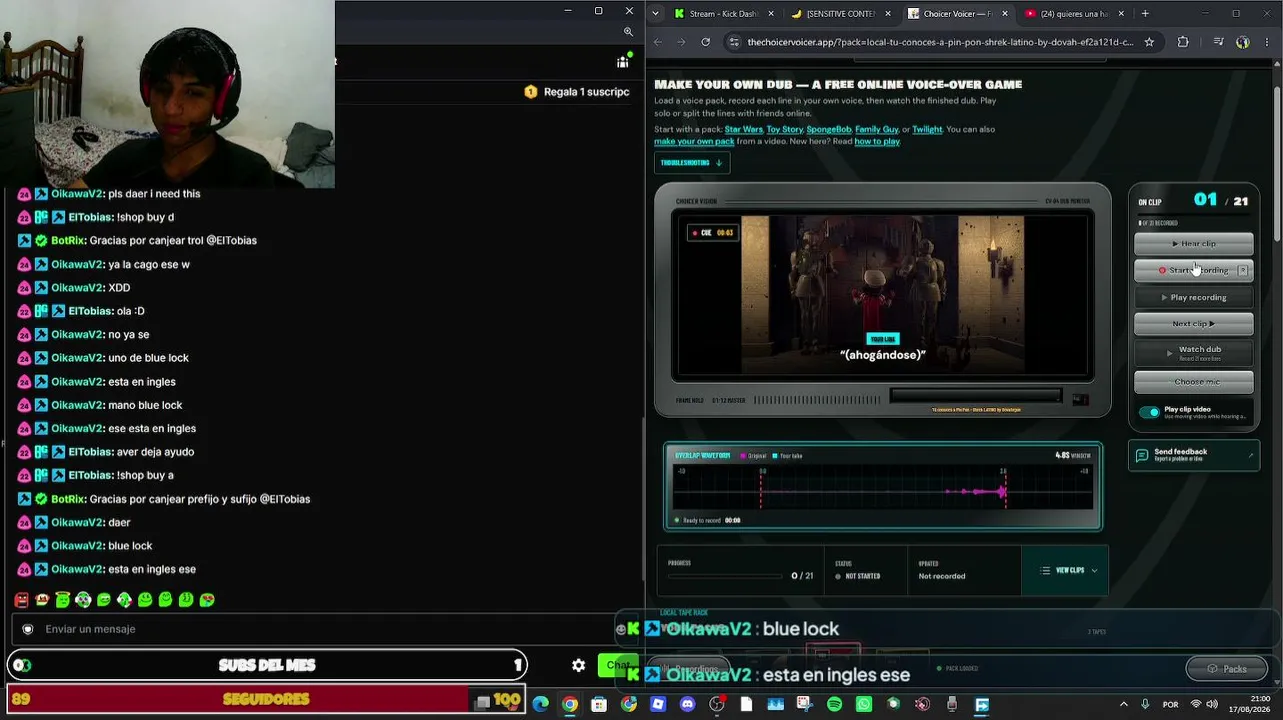Show hidden system tray icons
Screen dimensions: 1283x720
(x=1123, y=704)
